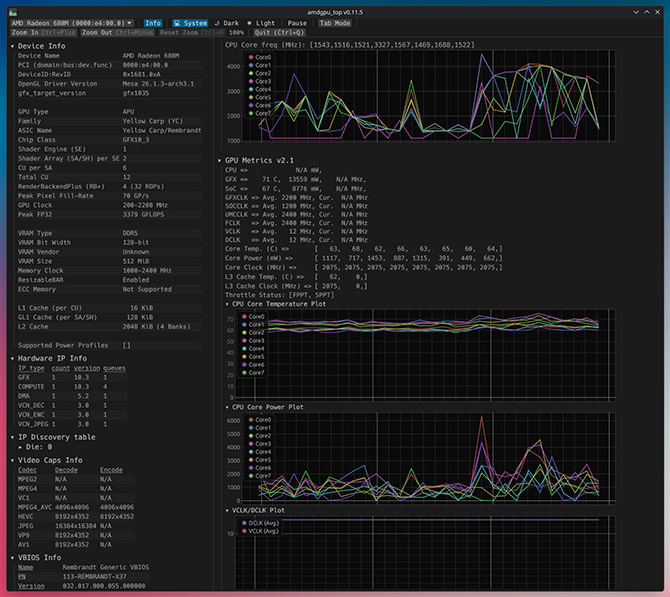
Task: Toggle Core5 in CPU frequency plot legend
Action: point(259,97)
